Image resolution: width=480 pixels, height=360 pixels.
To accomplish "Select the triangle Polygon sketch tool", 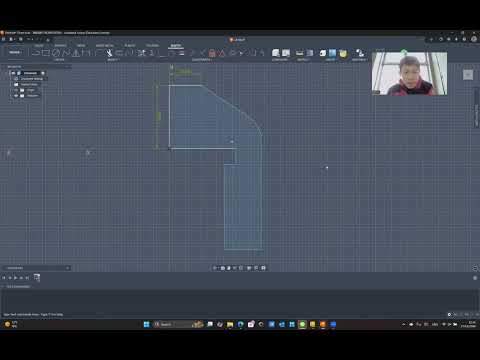I will point(76,53).
